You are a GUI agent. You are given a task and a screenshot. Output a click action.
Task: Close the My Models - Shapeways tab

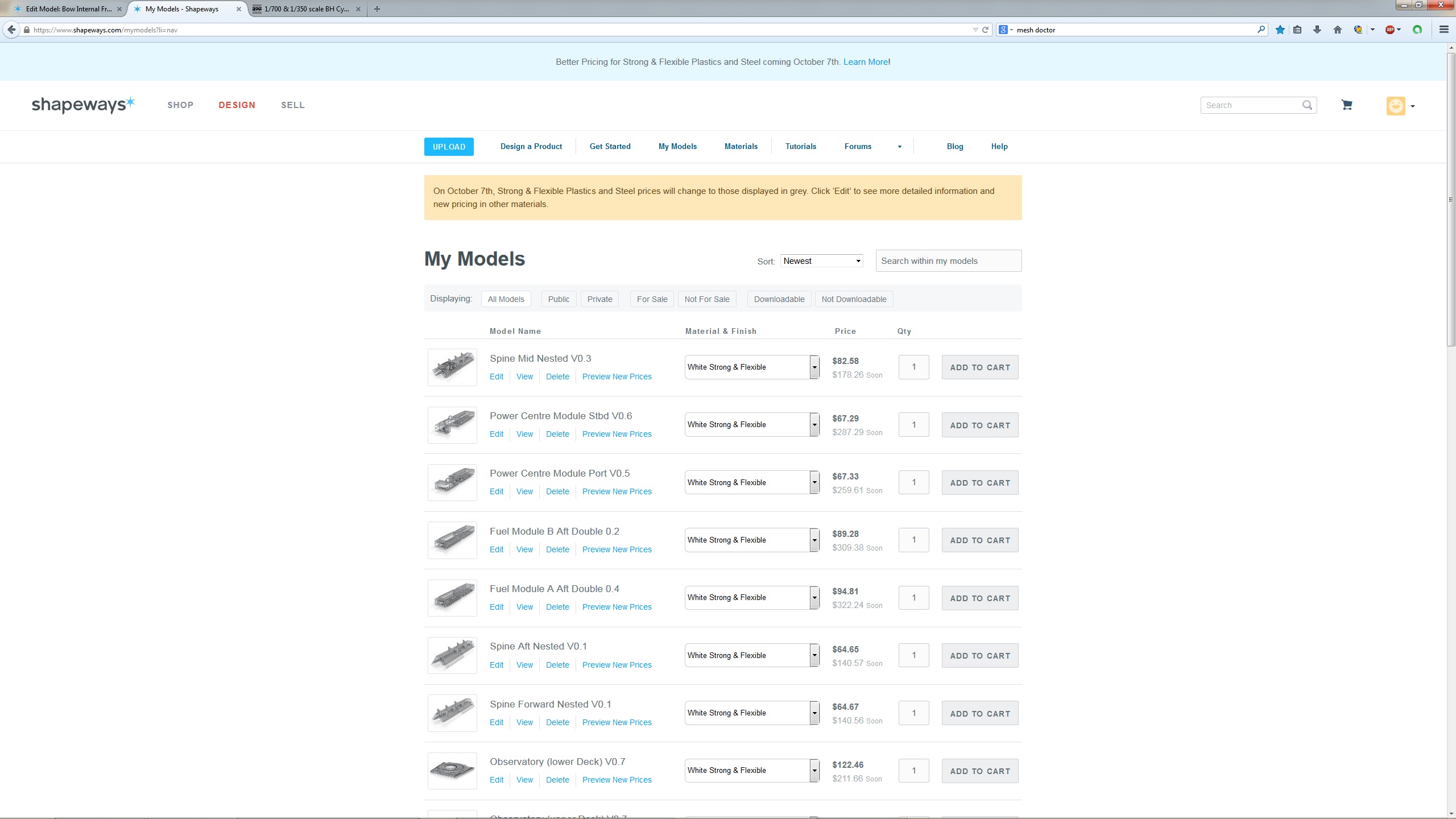(x=239, y=9)
